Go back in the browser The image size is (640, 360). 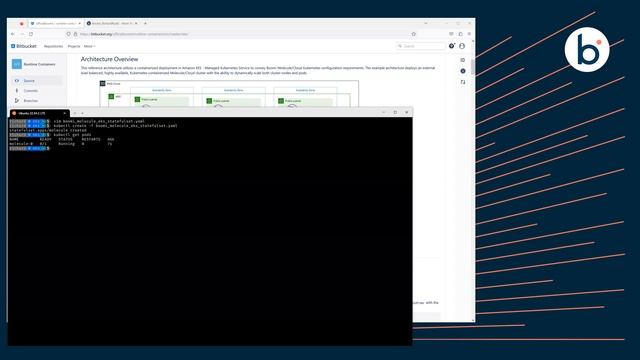13,34
